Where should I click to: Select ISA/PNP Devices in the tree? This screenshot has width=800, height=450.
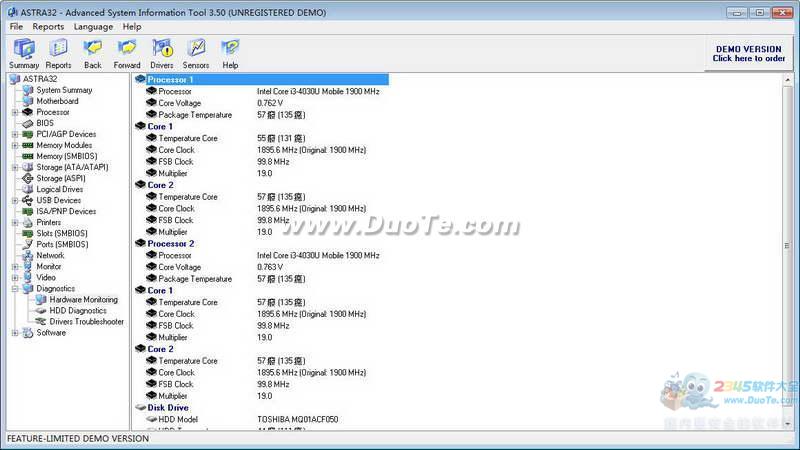point(66,211)
